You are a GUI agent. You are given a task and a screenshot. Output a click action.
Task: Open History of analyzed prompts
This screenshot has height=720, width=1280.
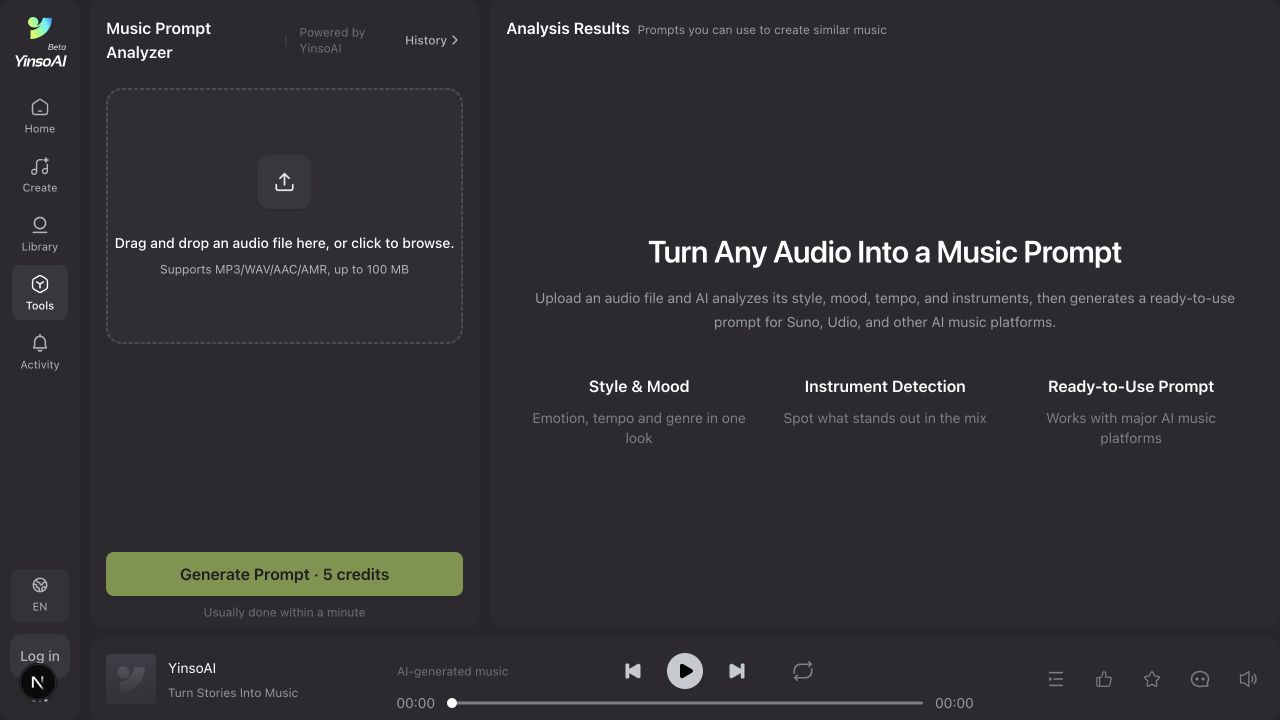(x=432, y=40)
